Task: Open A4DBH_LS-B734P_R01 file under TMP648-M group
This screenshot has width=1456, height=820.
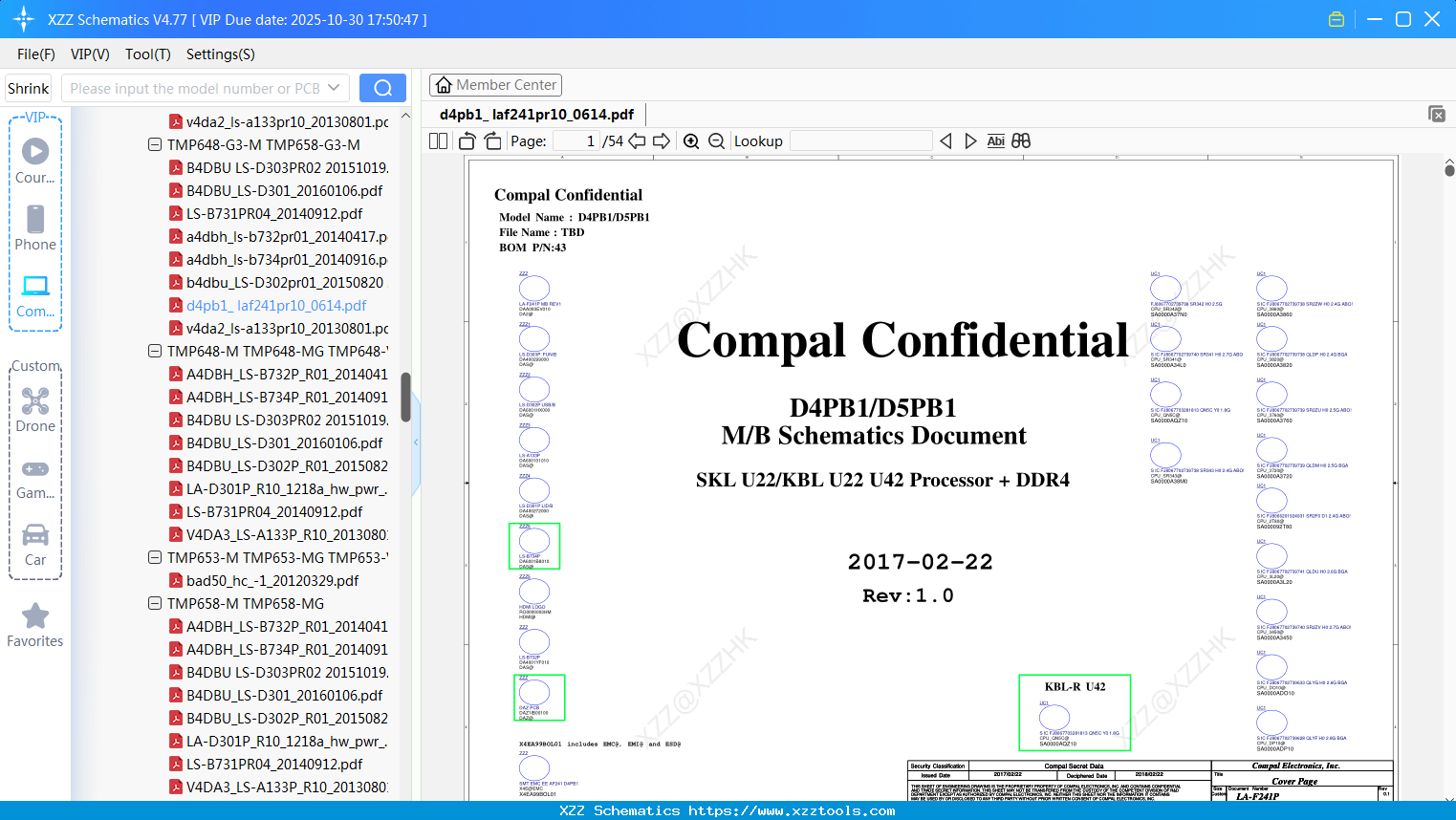Action: 279,397
